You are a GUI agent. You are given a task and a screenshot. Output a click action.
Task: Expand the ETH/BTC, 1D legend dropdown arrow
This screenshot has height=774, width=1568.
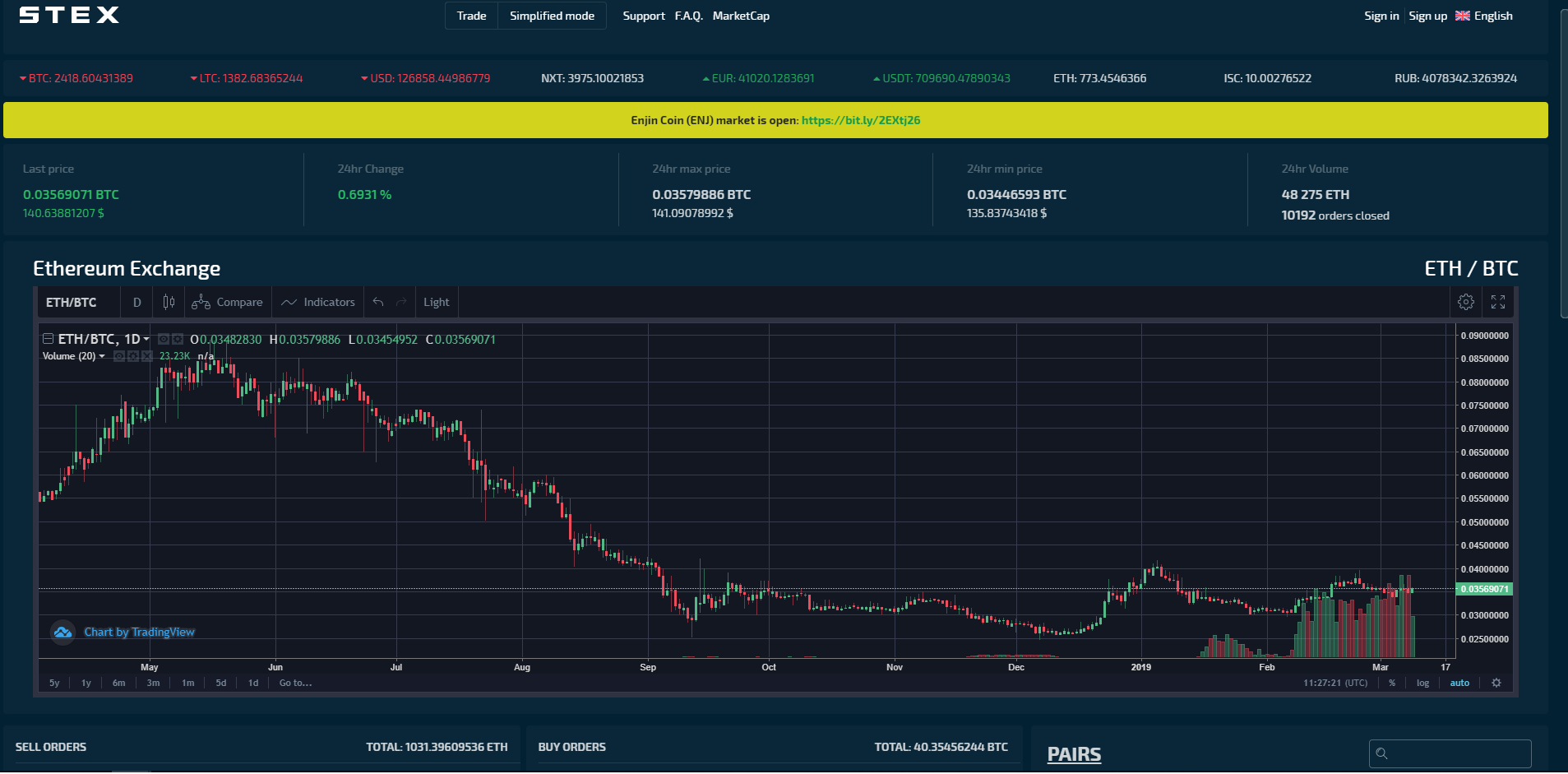tap(146, 339)
